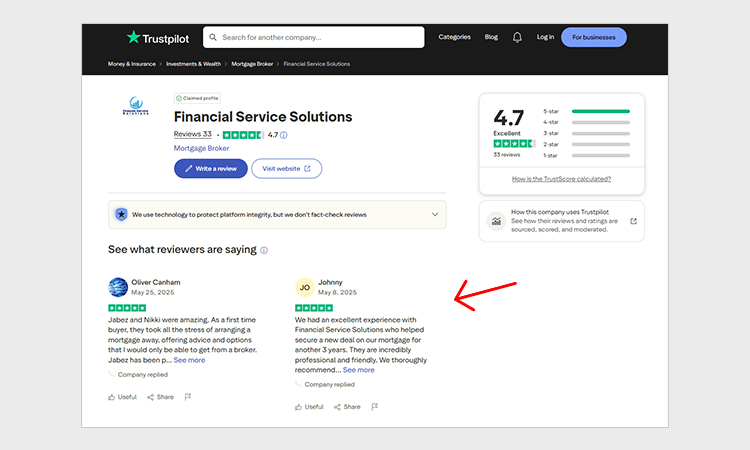Click the info icon beside 4.7 rating

(x=284, y=135)
